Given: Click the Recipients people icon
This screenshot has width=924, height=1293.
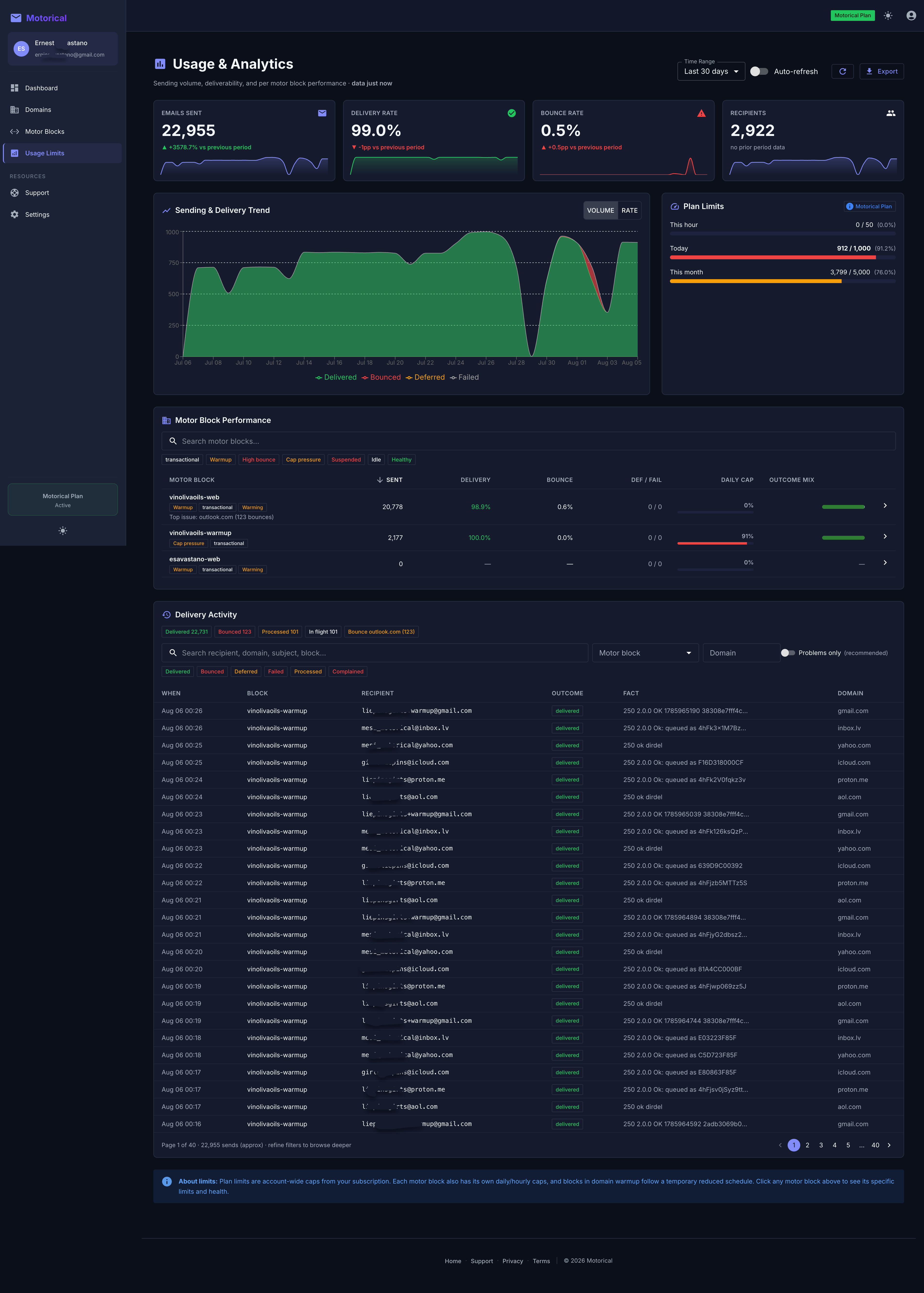Looking at the screenshot, I should coord(891,113).
